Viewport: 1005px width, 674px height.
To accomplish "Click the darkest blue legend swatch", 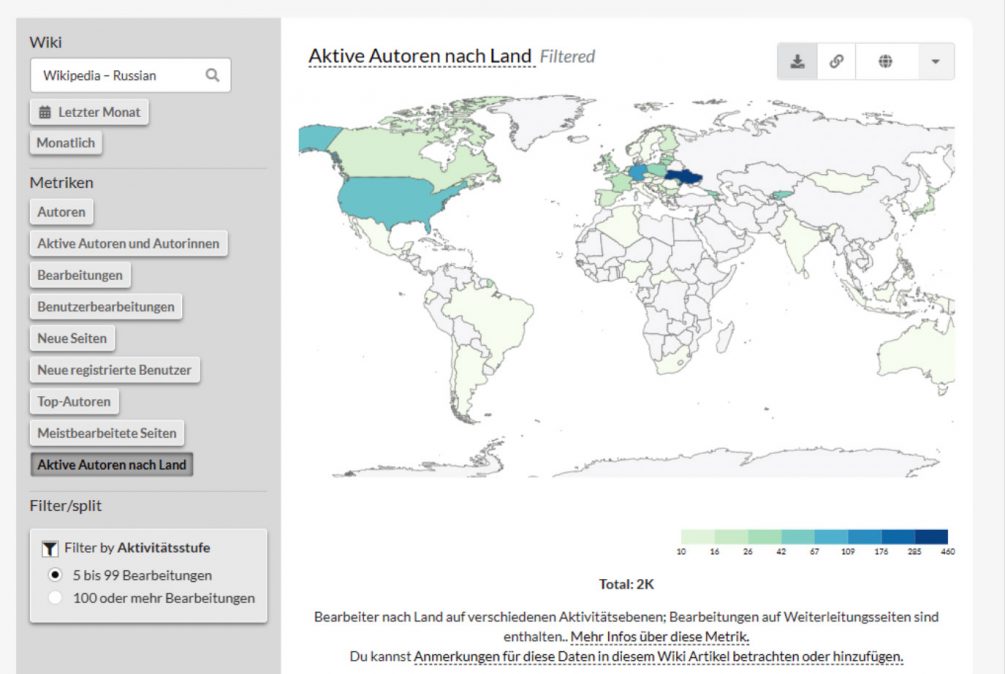I will tap(931, 537).
